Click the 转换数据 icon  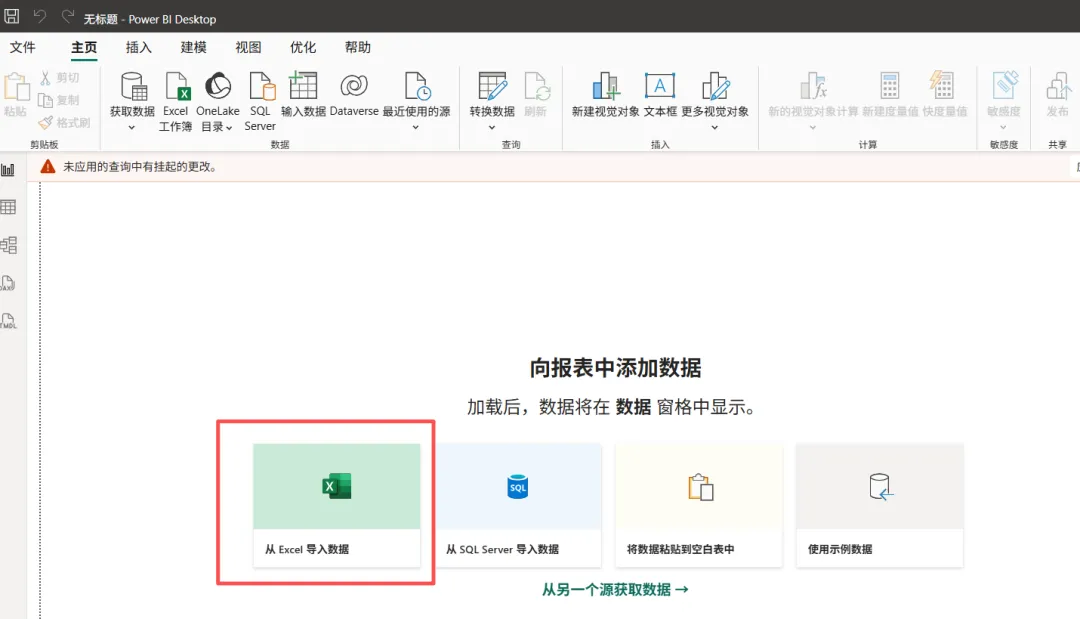[492, 87]
